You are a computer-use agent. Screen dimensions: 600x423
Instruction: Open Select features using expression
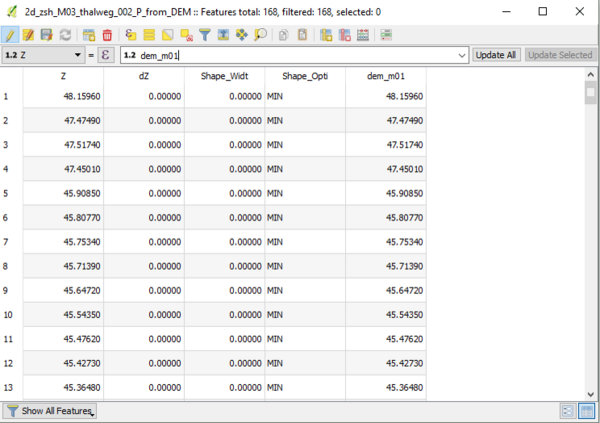point(132,35)
